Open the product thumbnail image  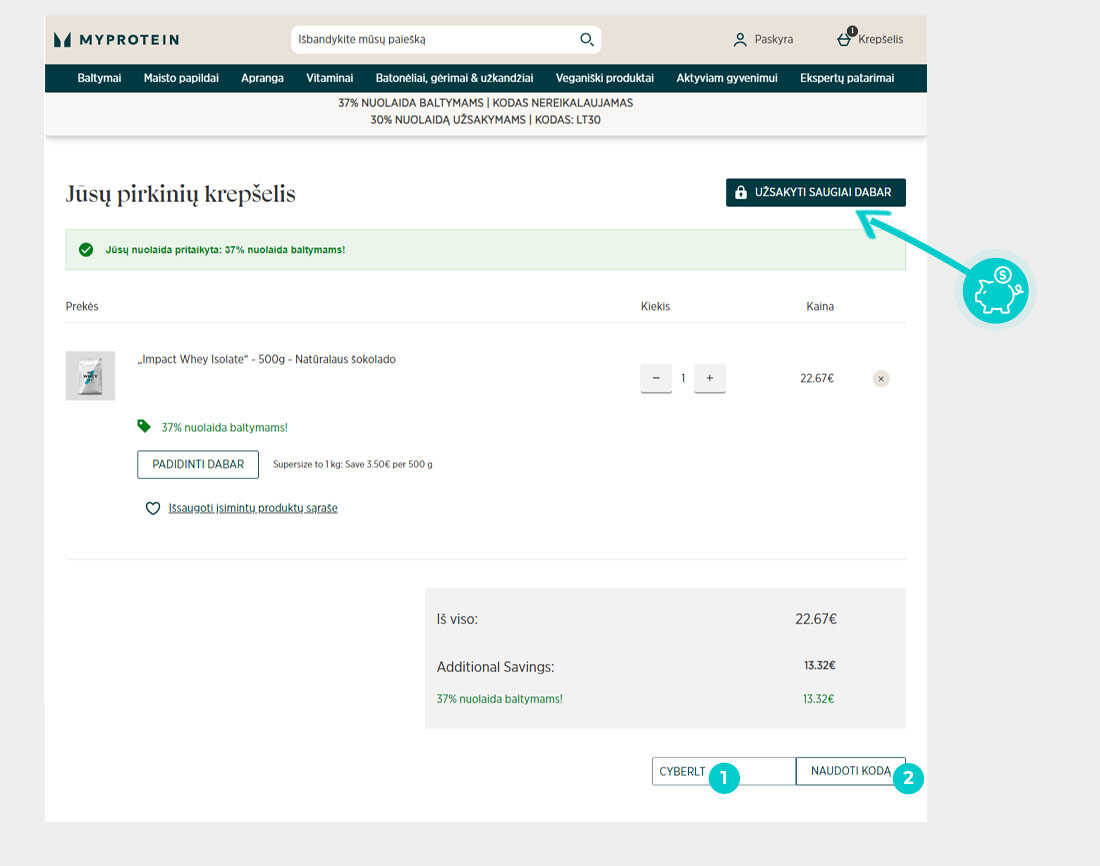[90, 375]
